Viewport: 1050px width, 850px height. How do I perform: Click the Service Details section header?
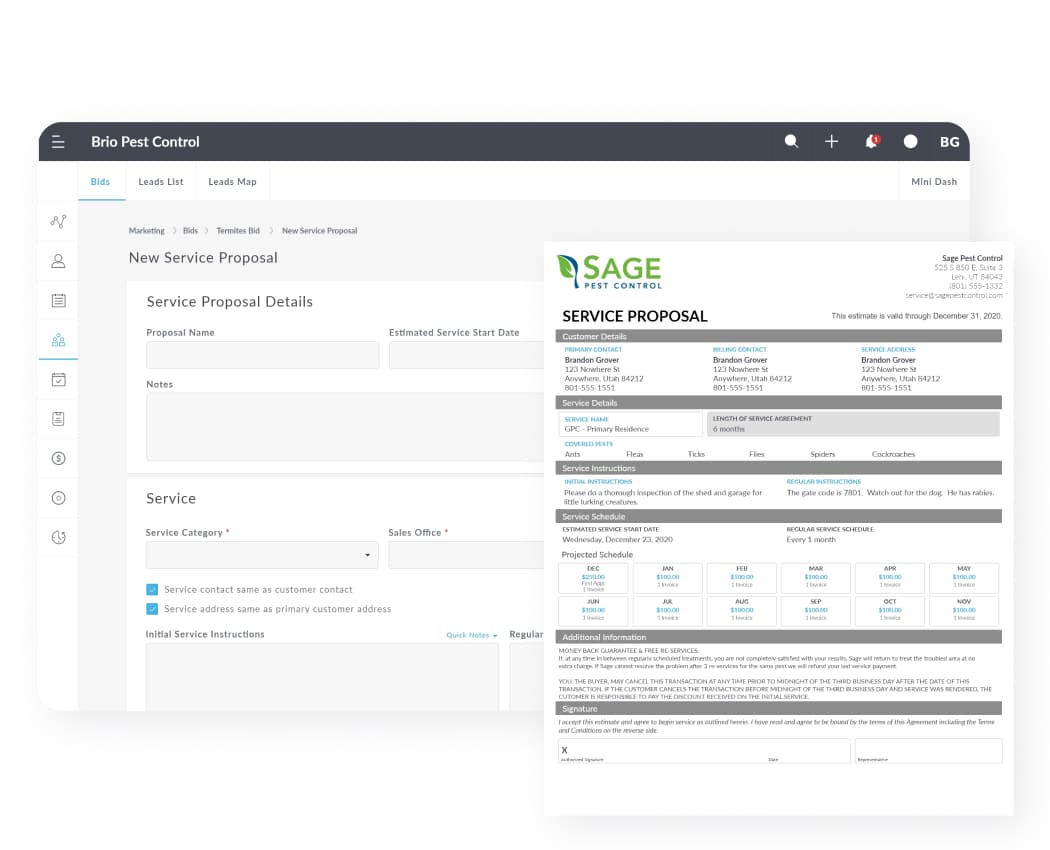click(x=778, y=403)
